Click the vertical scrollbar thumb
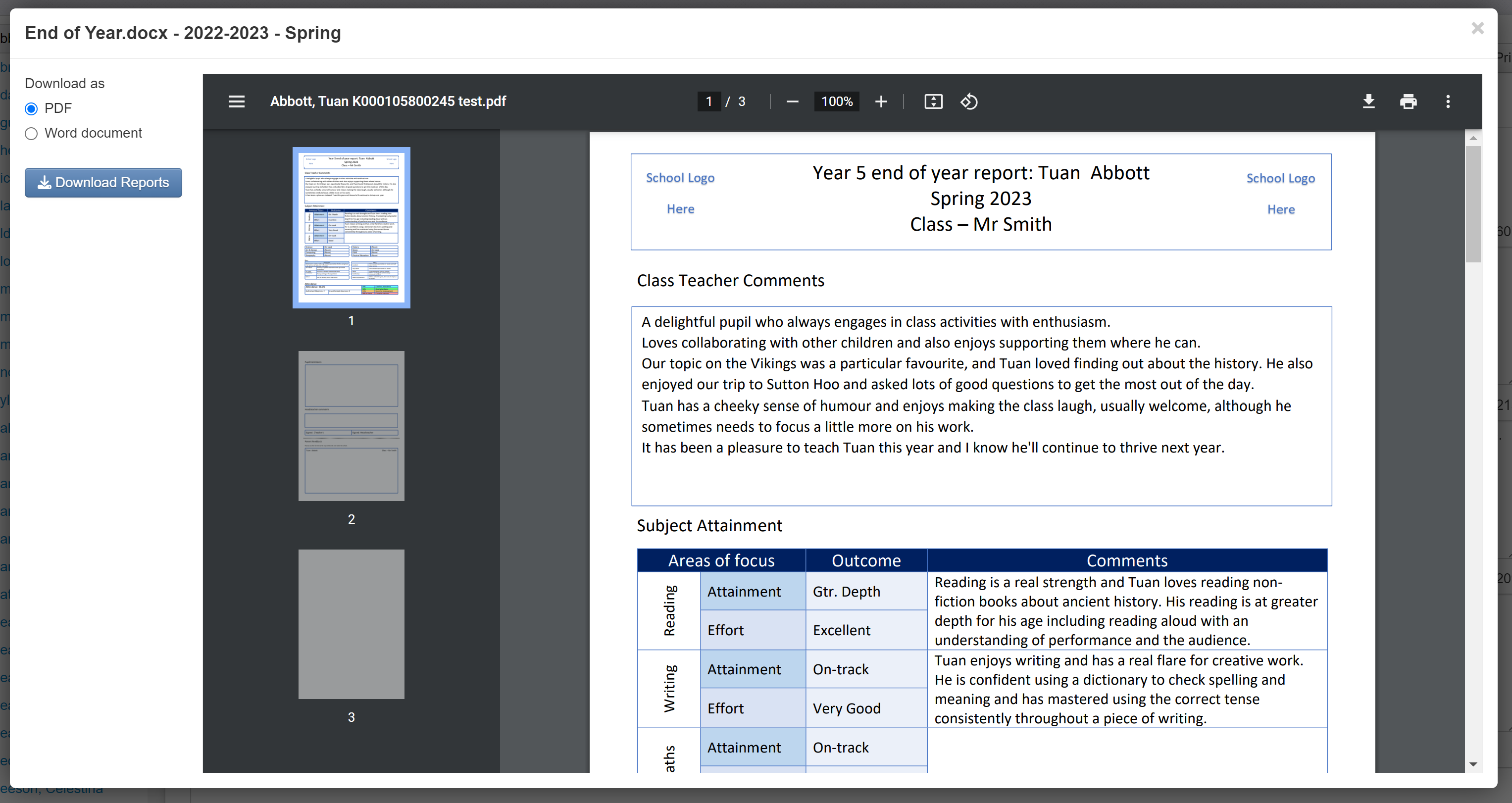Image resolution: width=1512 pixels, height=803 pixels. (1473, 203)
